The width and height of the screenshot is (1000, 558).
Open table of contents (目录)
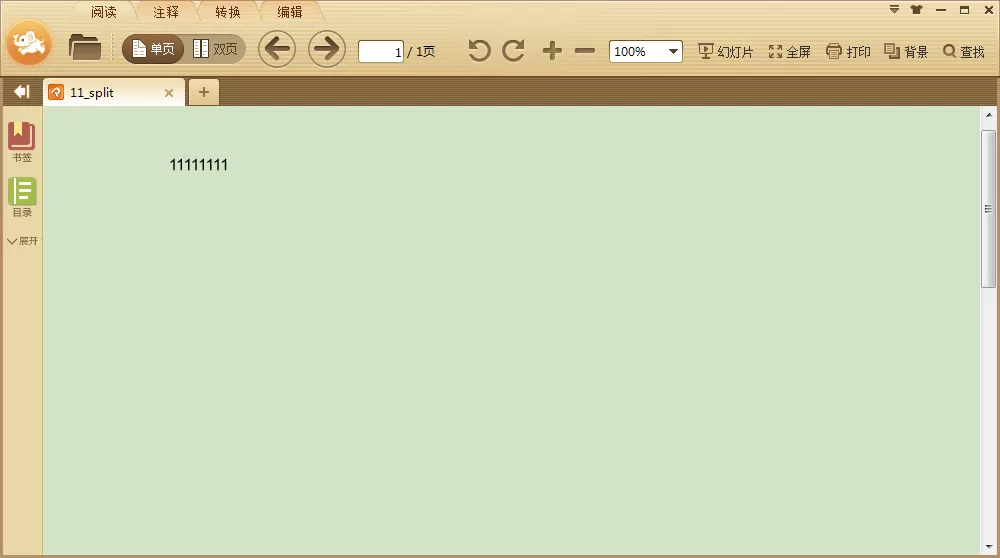tap(22, 197)
